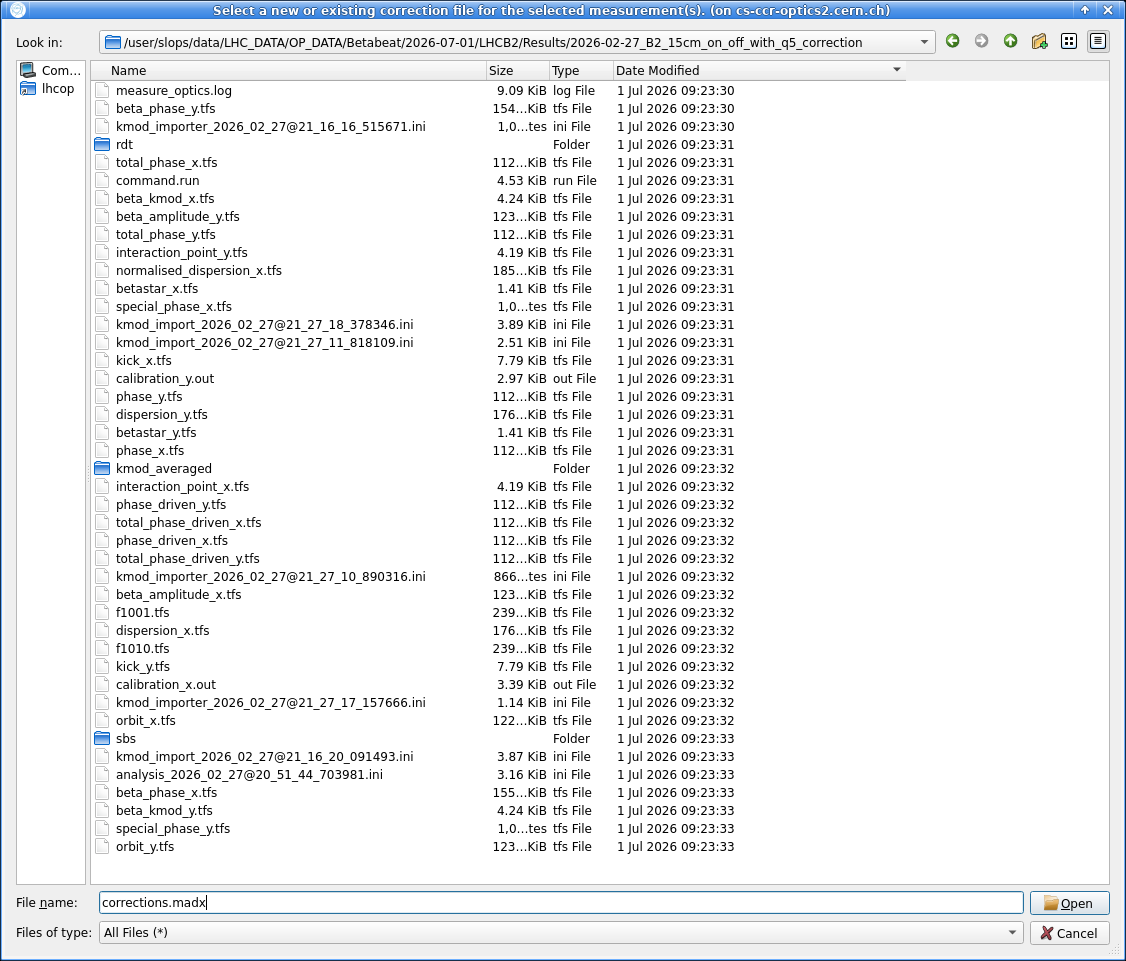Select normalised_dispersion_x.tfs file
Screen dimensions: 1126x961
pyautogui.click(x=199, y=270)
